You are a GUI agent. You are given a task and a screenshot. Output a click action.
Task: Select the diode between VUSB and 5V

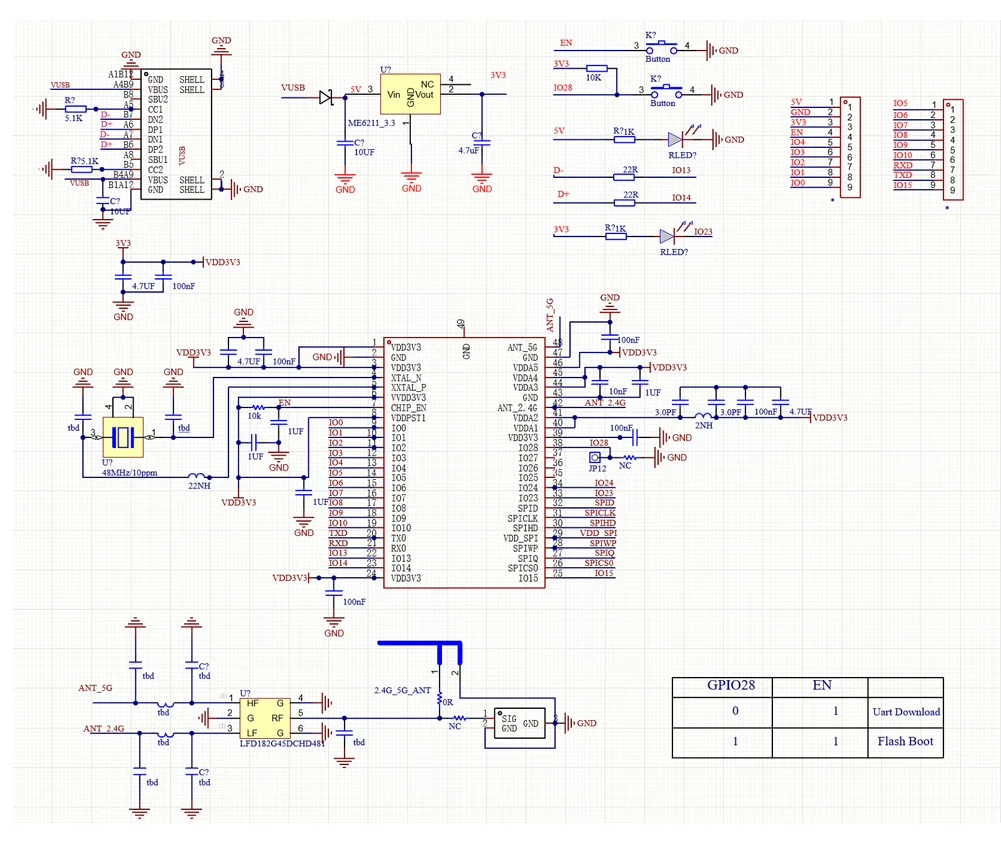click(327, 97)
